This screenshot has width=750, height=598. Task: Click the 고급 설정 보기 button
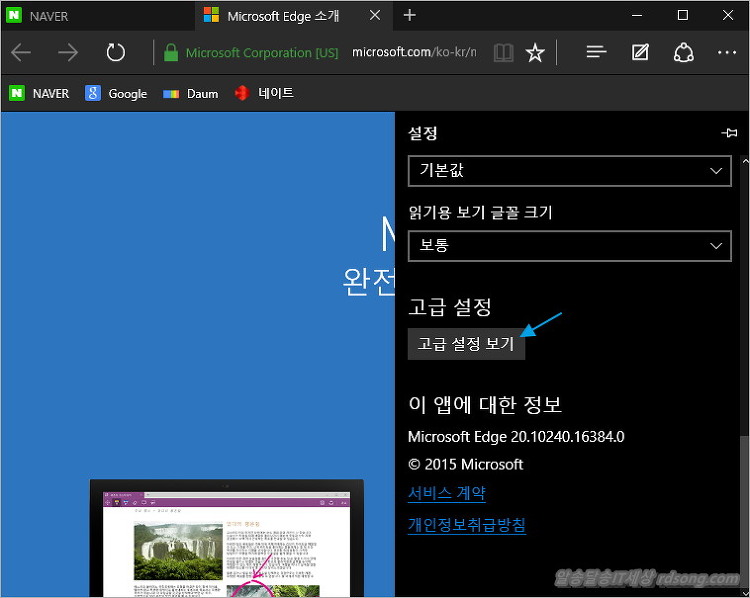466,344
